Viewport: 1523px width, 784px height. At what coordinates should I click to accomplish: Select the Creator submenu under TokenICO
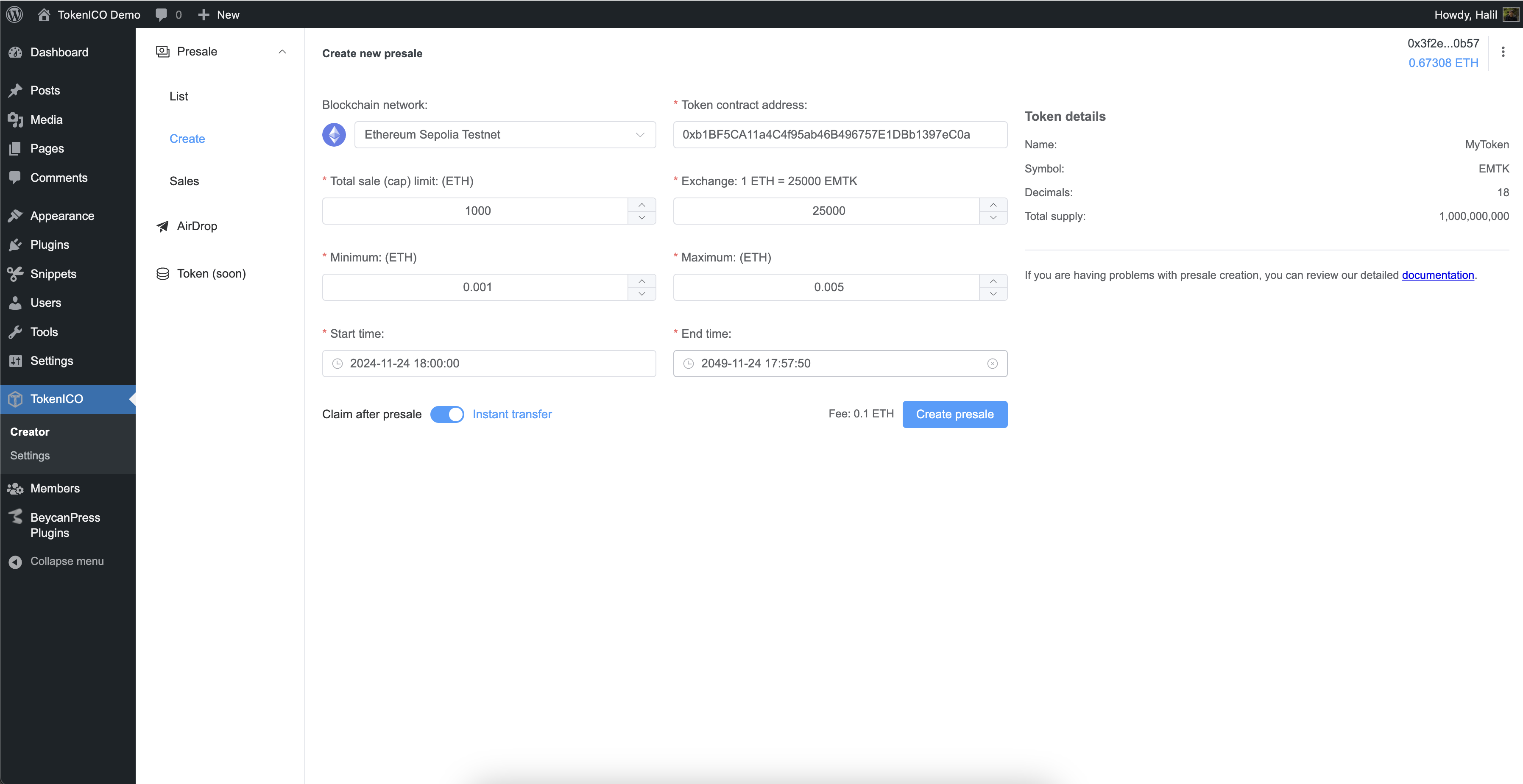(x=30, y=432)
